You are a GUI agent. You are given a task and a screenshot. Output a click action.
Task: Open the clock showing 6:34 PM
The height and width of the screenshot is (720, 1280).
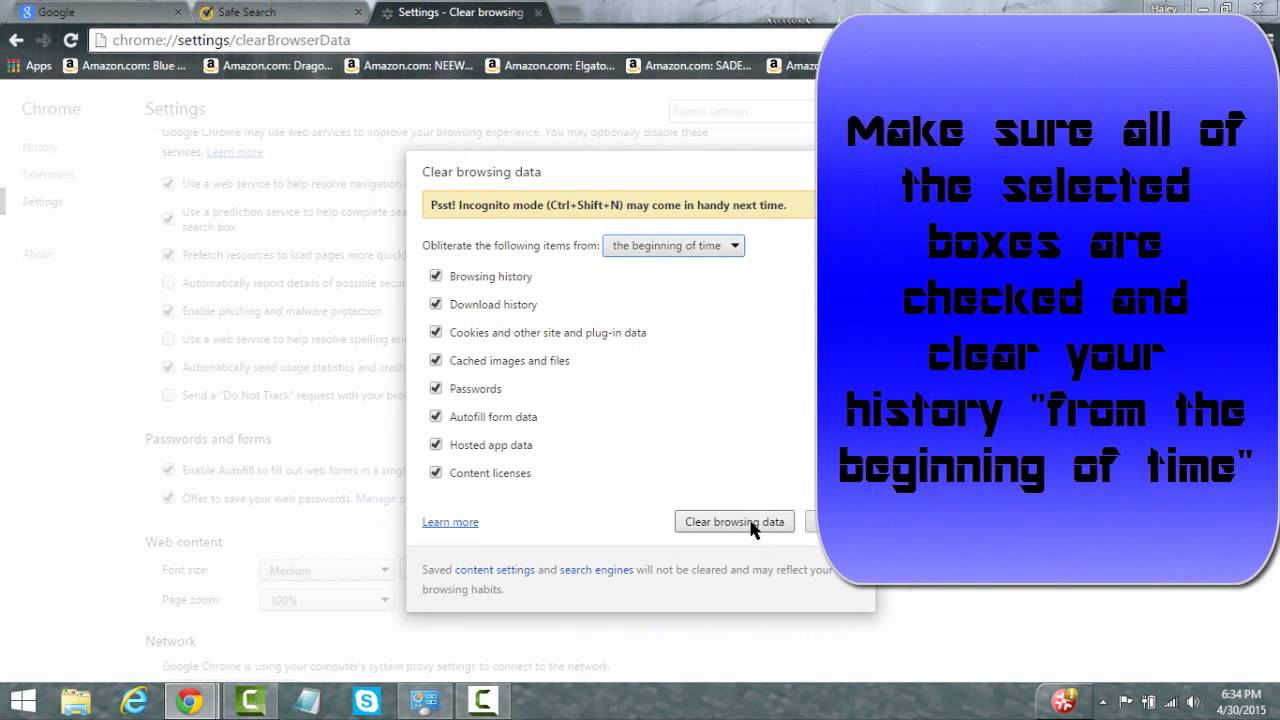[x=1242, y=701]
